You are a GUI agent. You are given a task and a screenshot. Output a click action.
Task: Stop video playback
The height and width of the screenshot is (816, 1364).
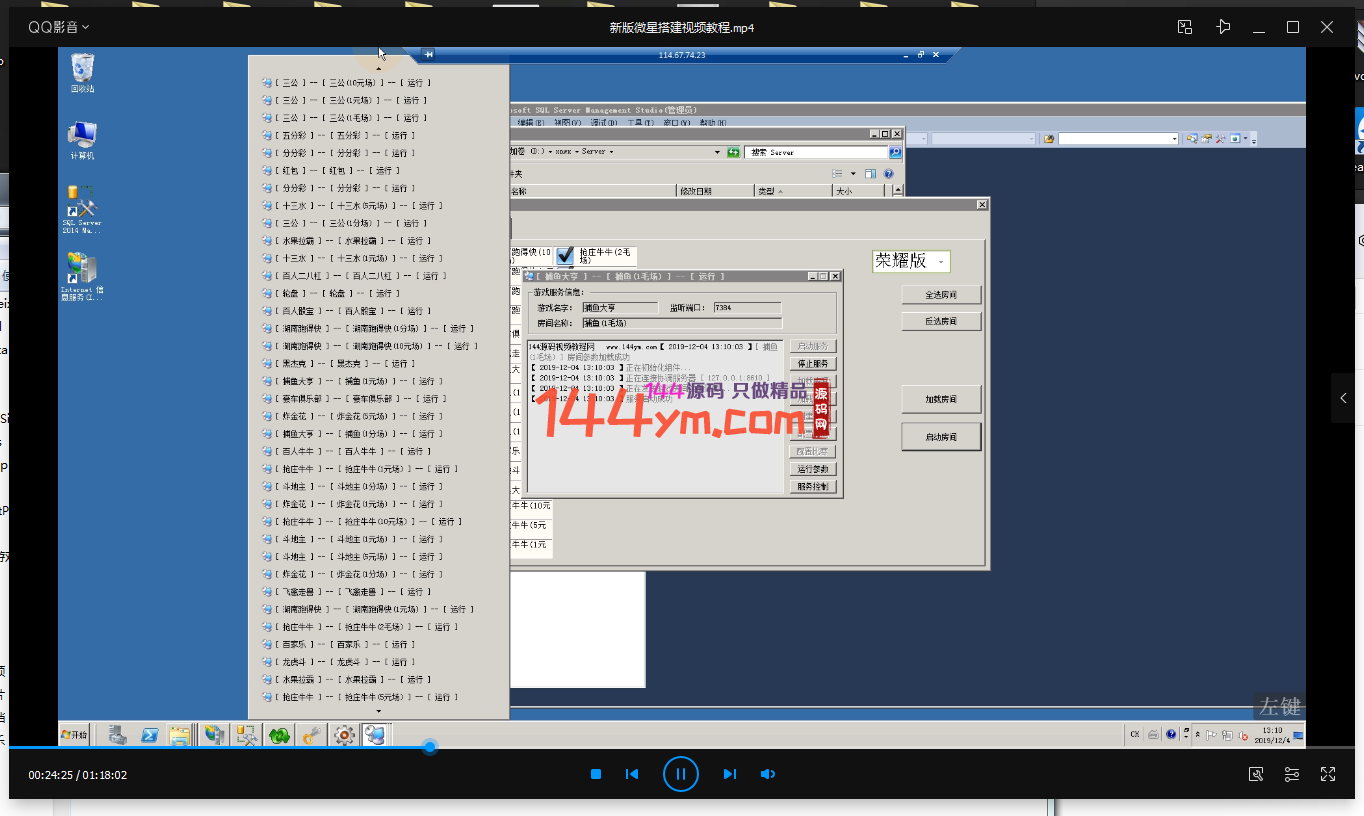[596, 774]
